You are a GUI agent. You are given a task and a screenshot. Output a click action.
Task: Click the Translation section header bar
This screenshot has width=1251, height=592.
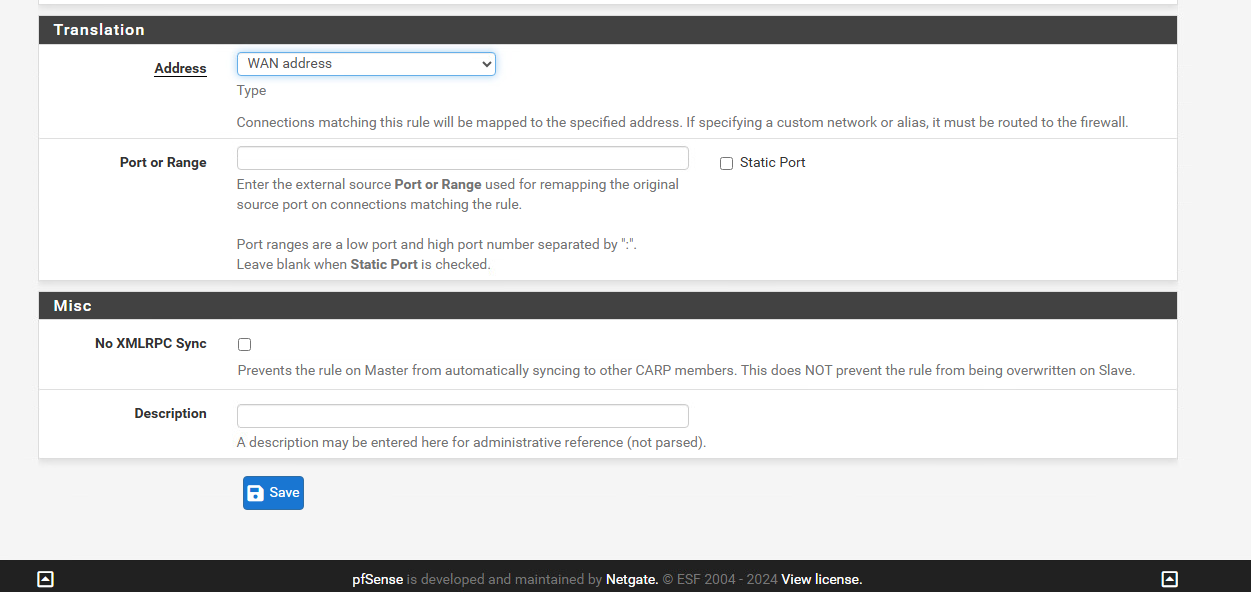(608, 30)
